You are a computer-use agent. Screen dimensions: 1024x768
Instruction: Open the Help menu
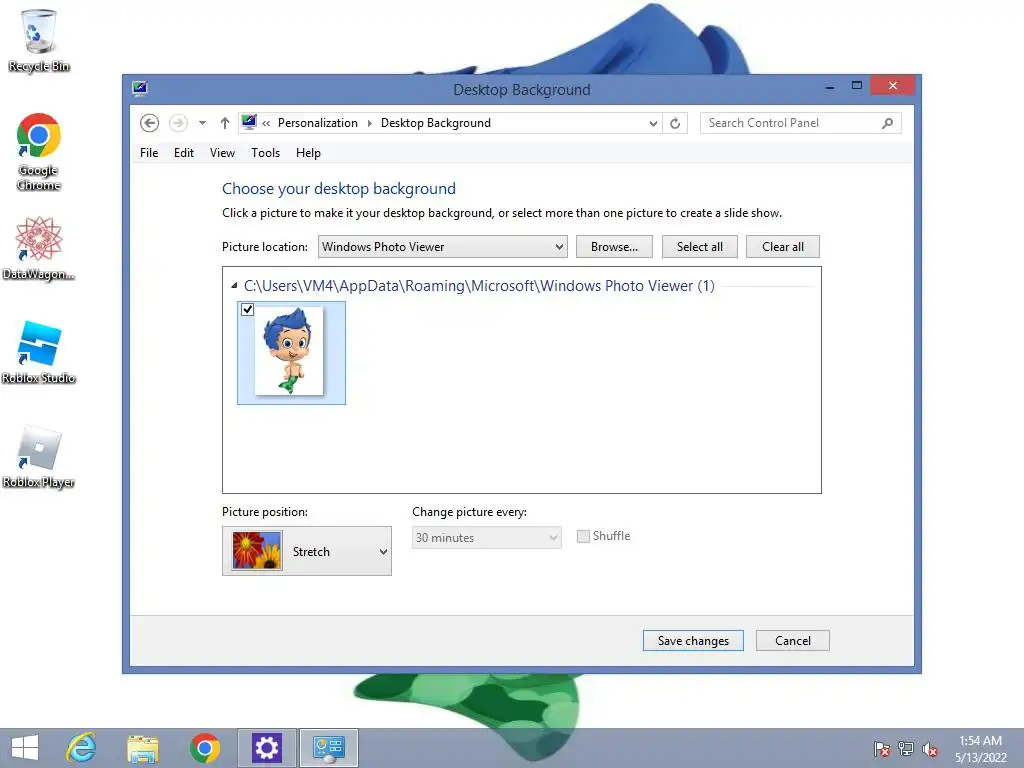tap(308, 153)
